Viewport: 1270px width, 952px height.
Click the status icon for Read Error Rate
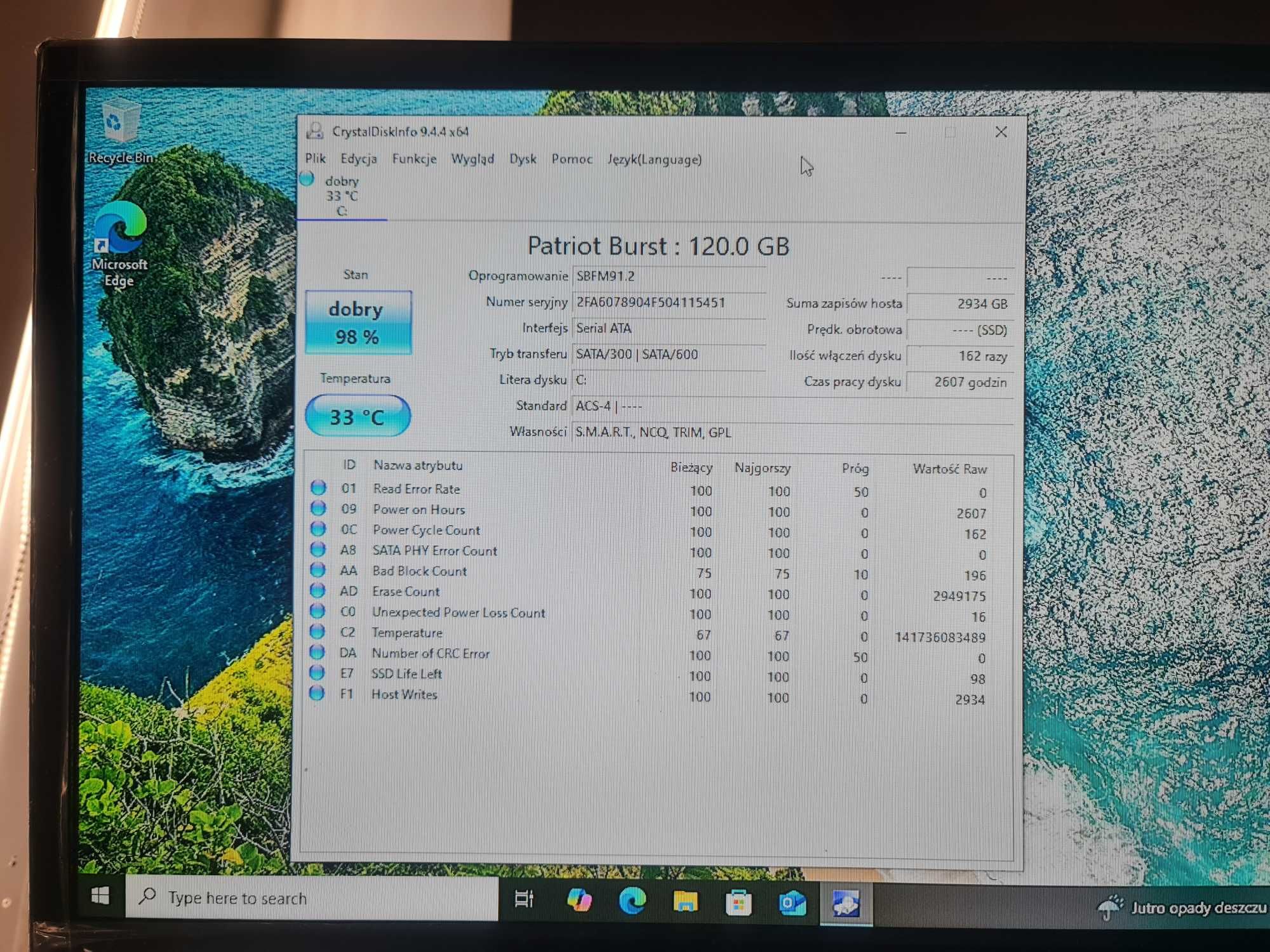318,488
